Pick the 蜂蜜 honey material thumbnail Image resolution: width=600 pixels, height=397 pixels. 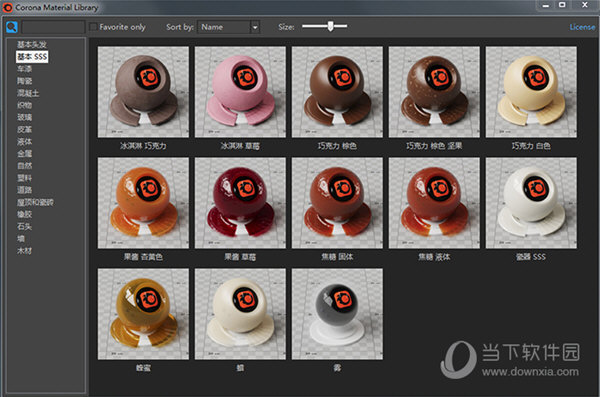tap(143, 314)
